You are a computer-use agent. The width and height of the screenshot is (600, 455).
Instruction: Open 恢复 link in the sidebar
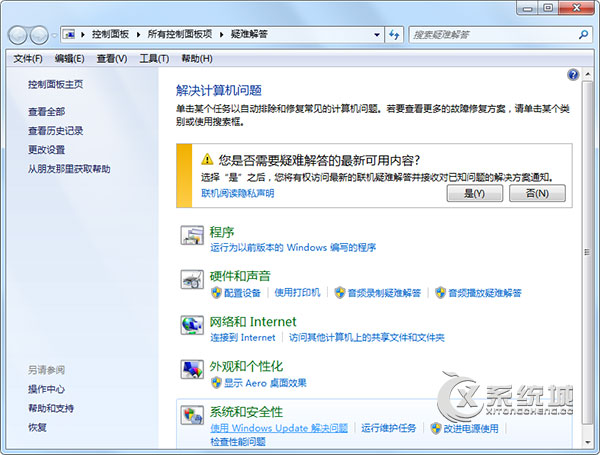click(37, 427)
